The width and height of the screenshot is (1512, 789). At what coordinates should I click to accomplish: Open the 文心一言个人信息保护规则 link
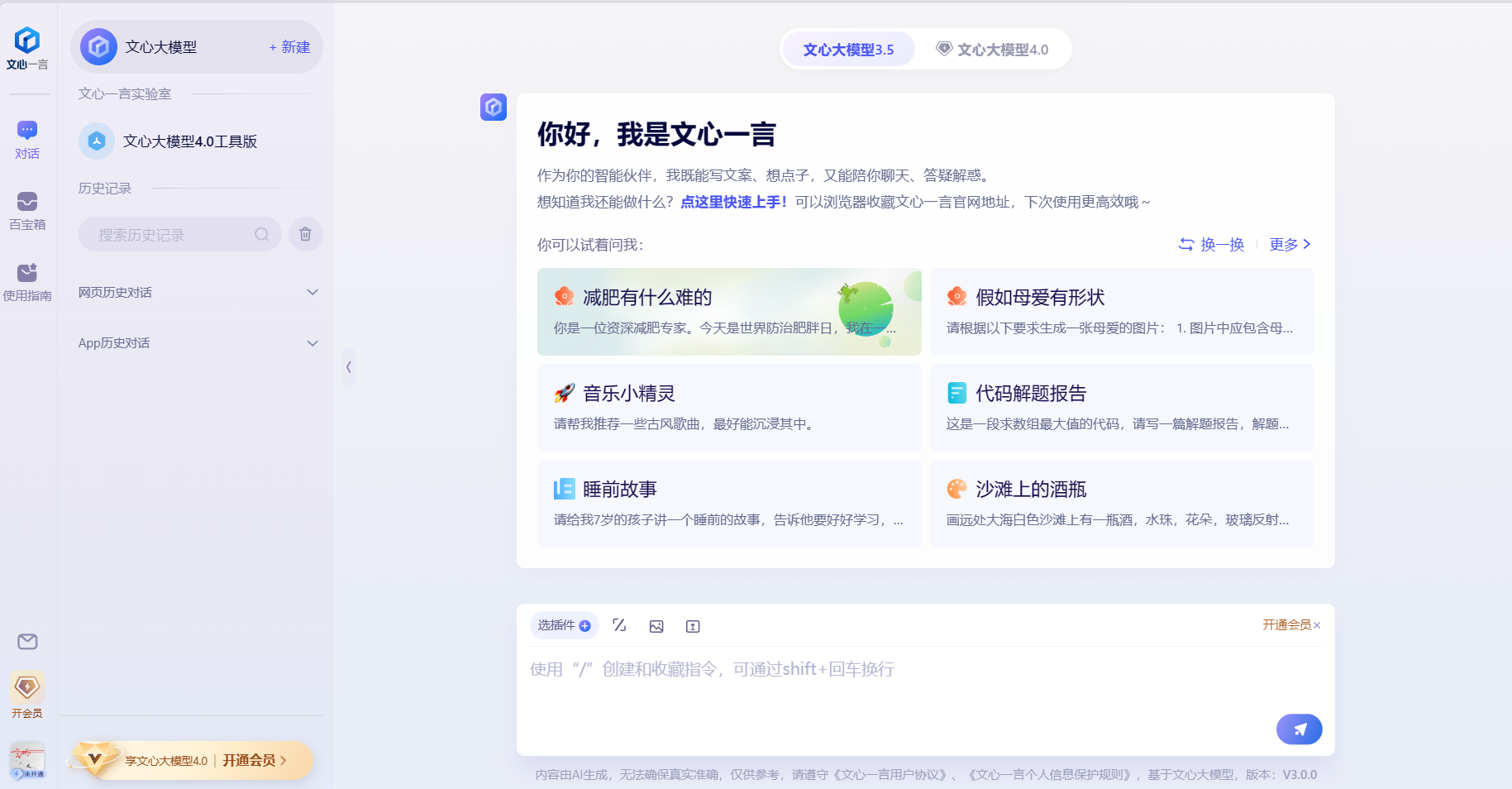pos(1052,775)
